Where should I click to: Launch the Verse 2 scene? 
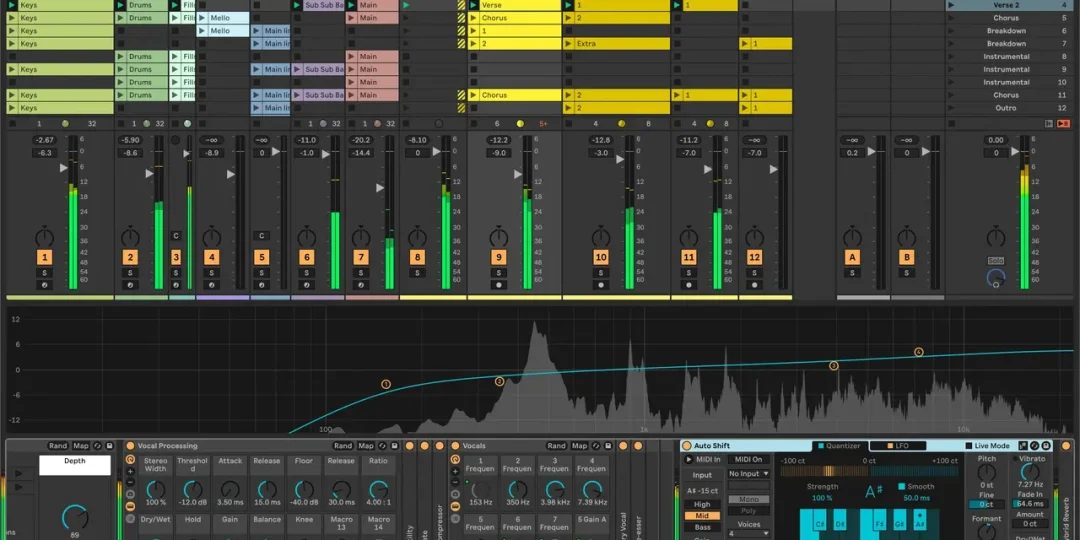pyautogui.click(x=952, y=5)
